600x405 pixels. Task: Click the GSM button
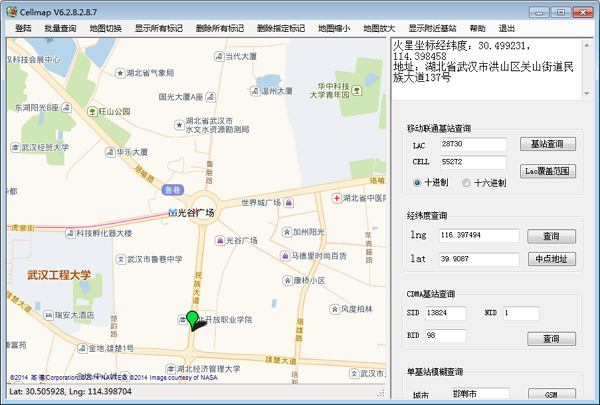(551, 394)
